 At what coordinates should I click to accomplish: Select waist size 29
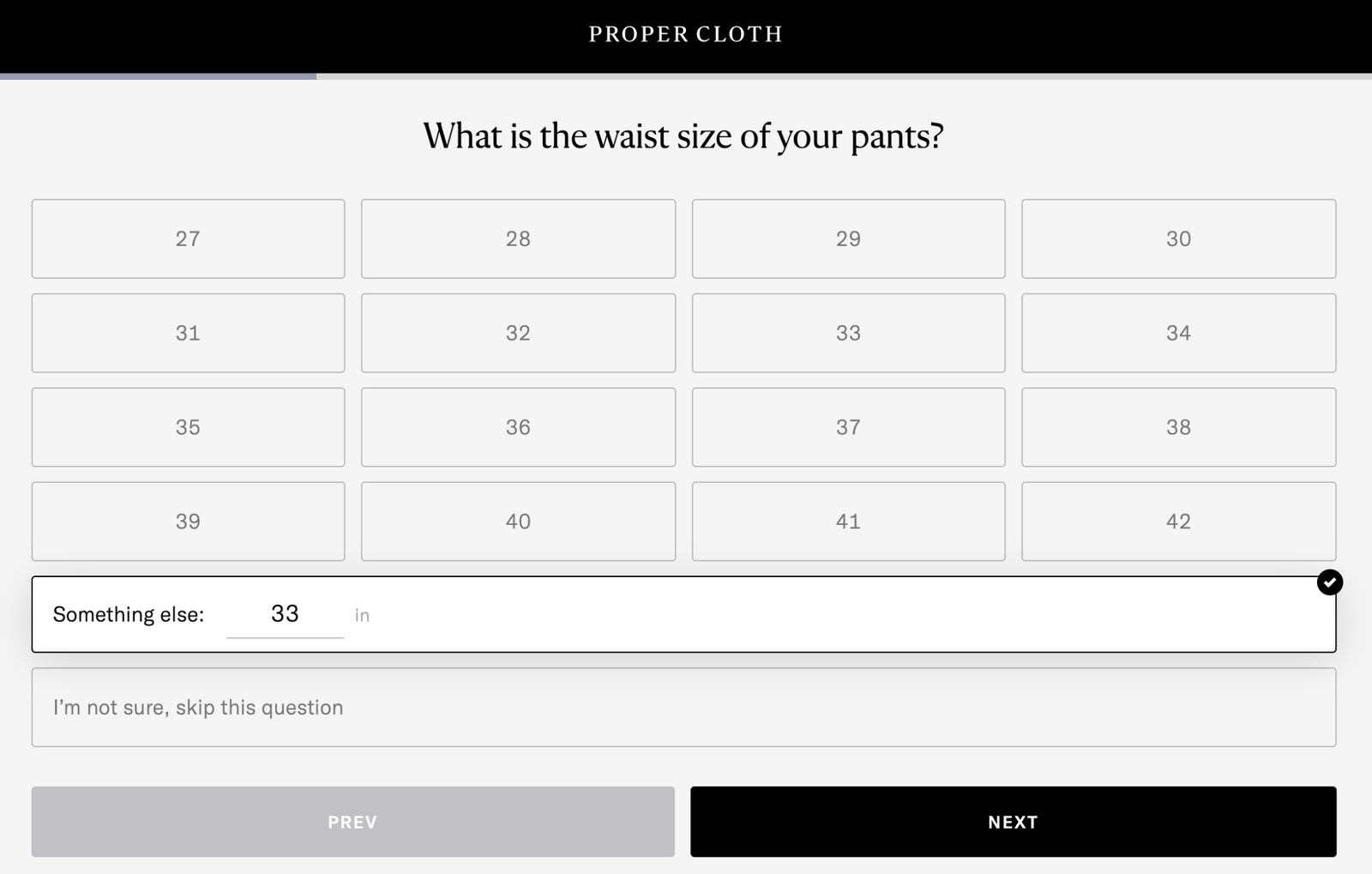848,238
